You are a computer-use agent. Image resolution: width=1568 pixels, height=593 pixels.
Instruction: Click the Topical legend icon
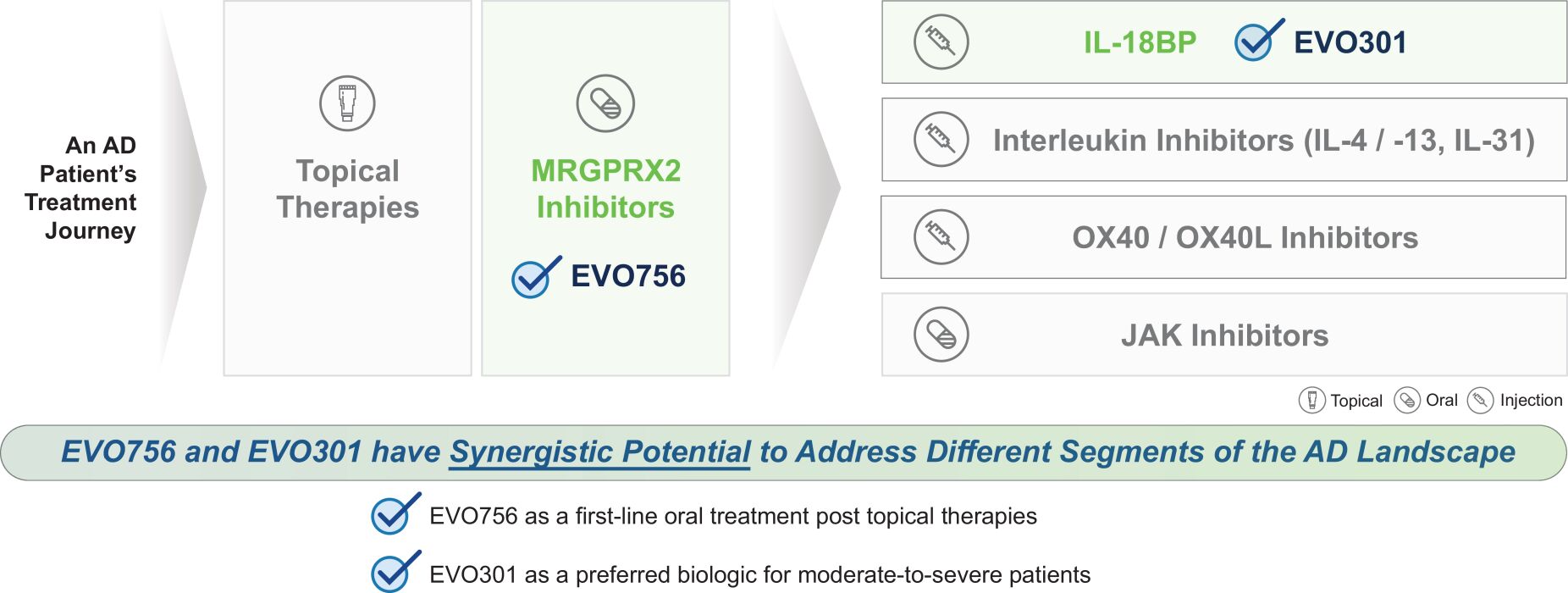1311,400
